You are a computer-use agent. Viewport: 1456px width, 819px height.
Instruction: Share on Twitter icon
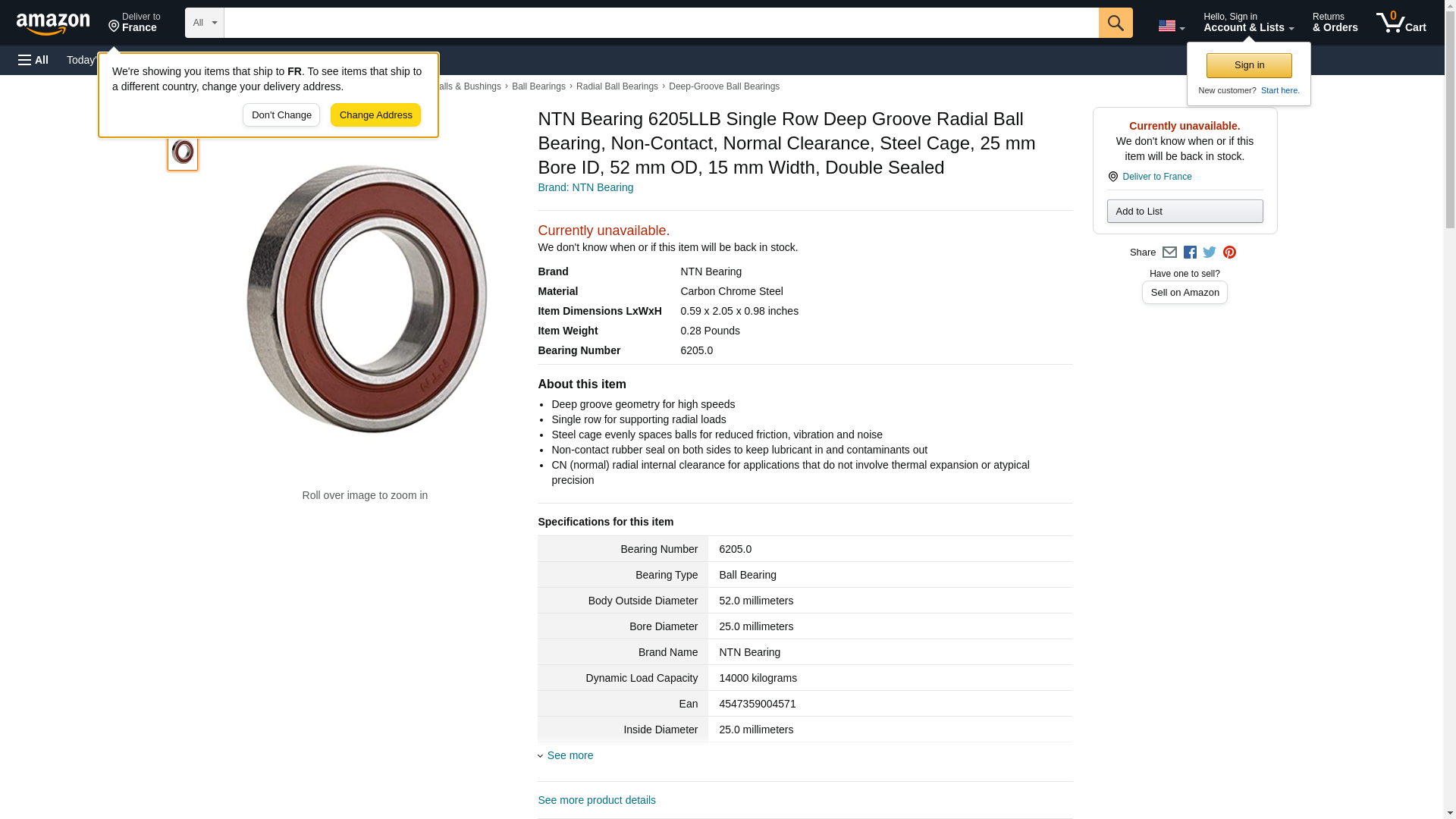point(1210,253)
